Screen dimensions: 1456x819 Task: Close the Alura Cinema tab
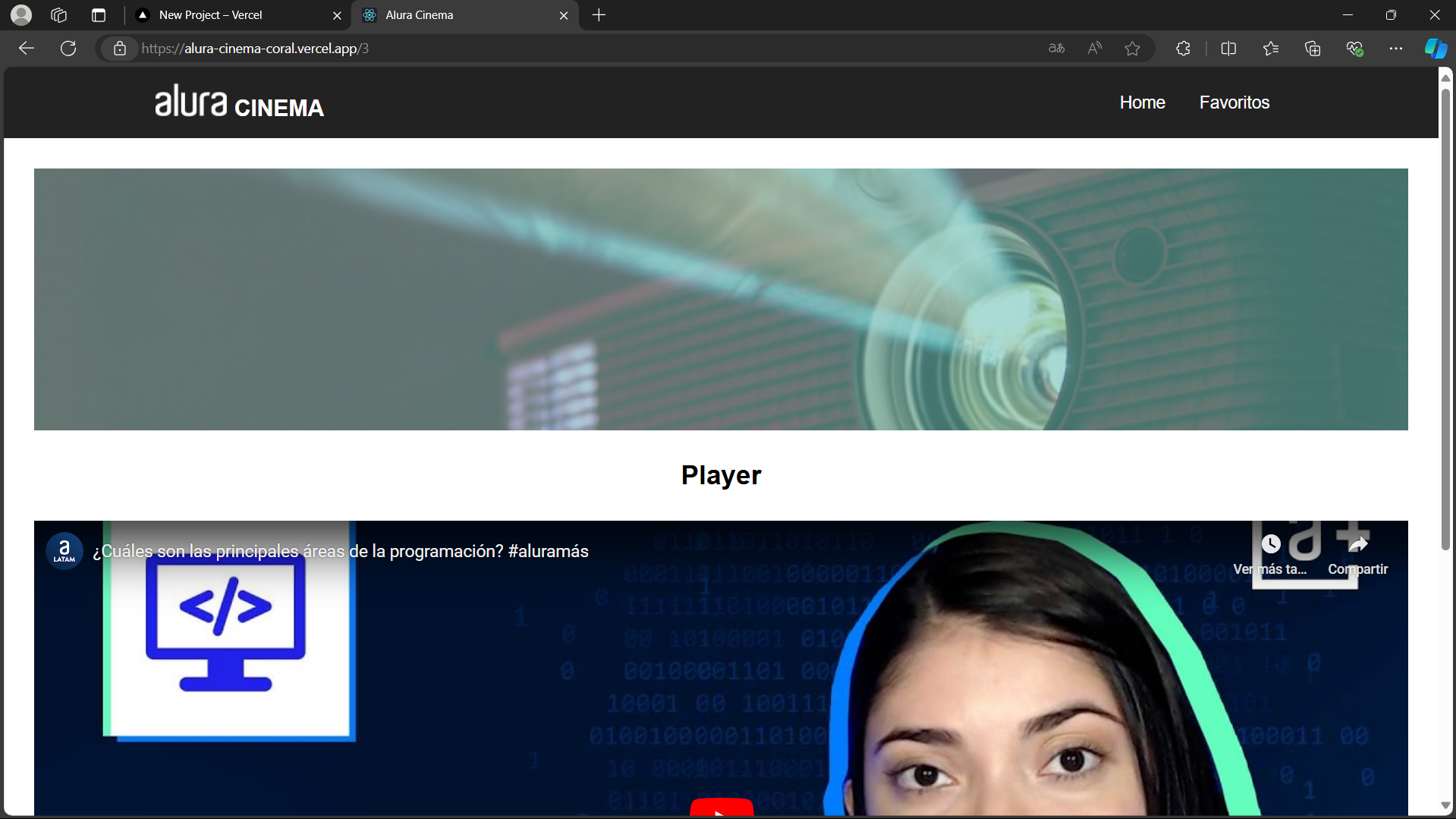pyautogui.click(x=564, y=15)
